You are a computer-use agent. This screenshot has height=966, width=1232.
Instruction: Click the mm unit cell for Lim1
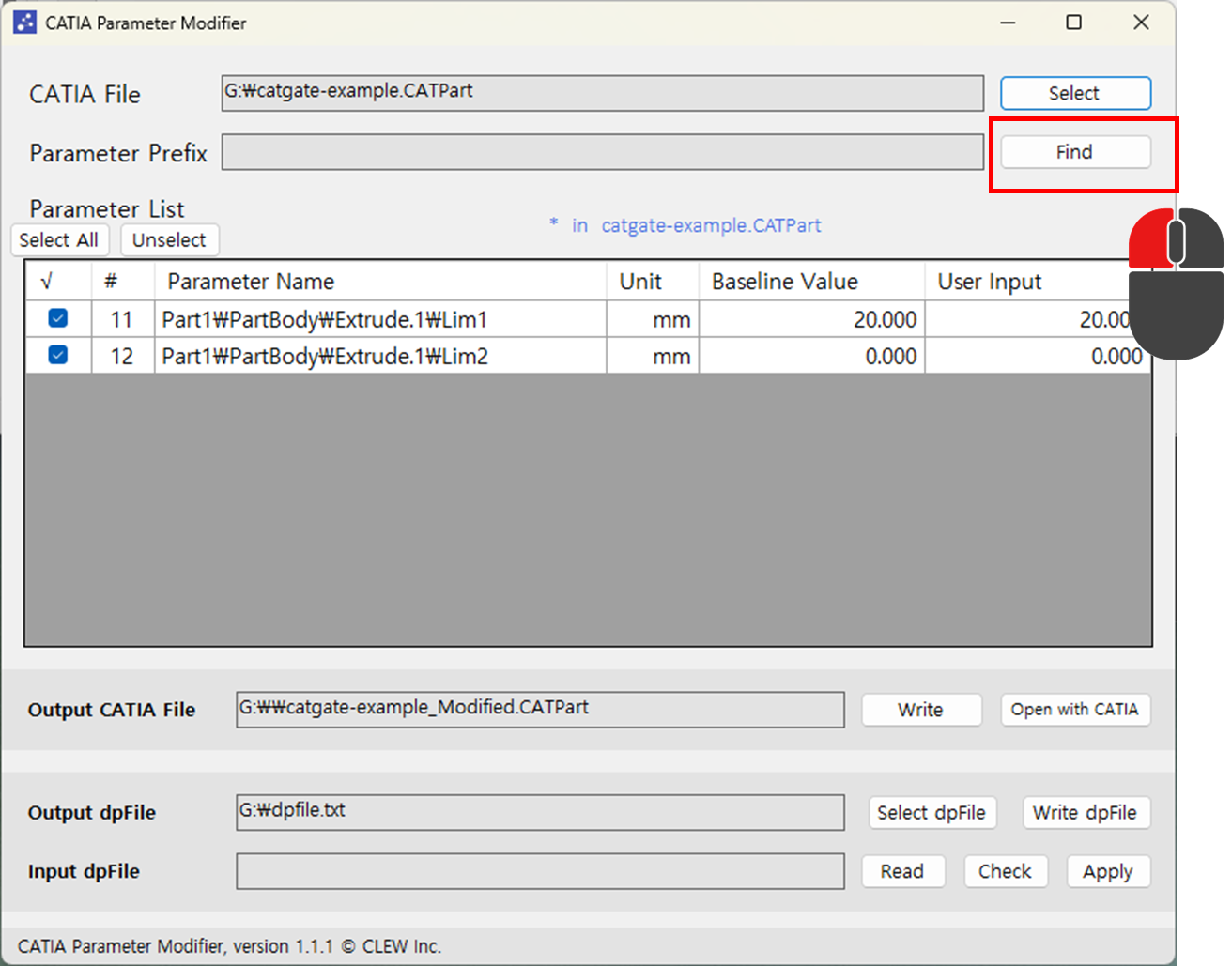click(653, 319)
